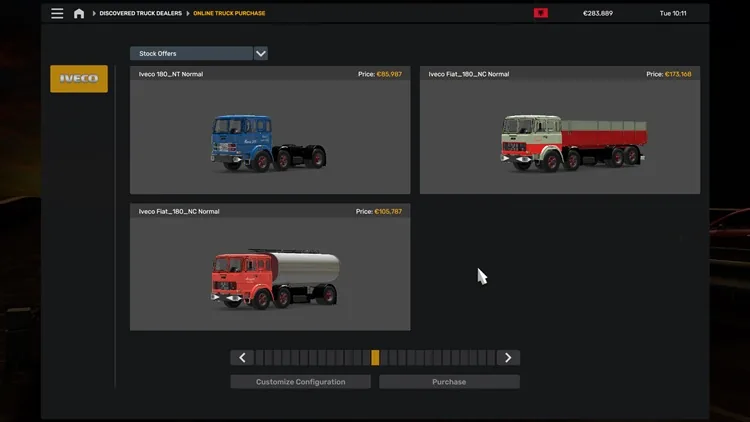Screen dimensions: 750x422
Task: Jump to the first page indicator segment
Action: (x=259, y=357)
